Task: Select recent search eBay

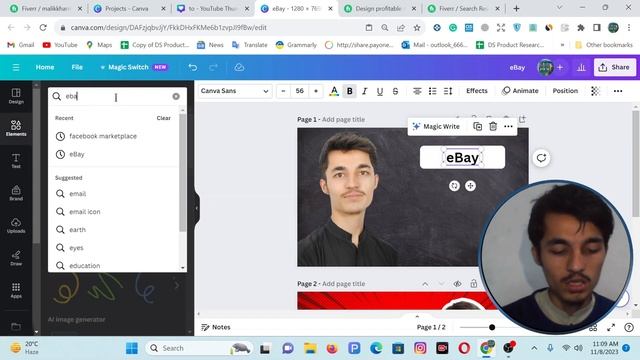Action: click(77, 154)
